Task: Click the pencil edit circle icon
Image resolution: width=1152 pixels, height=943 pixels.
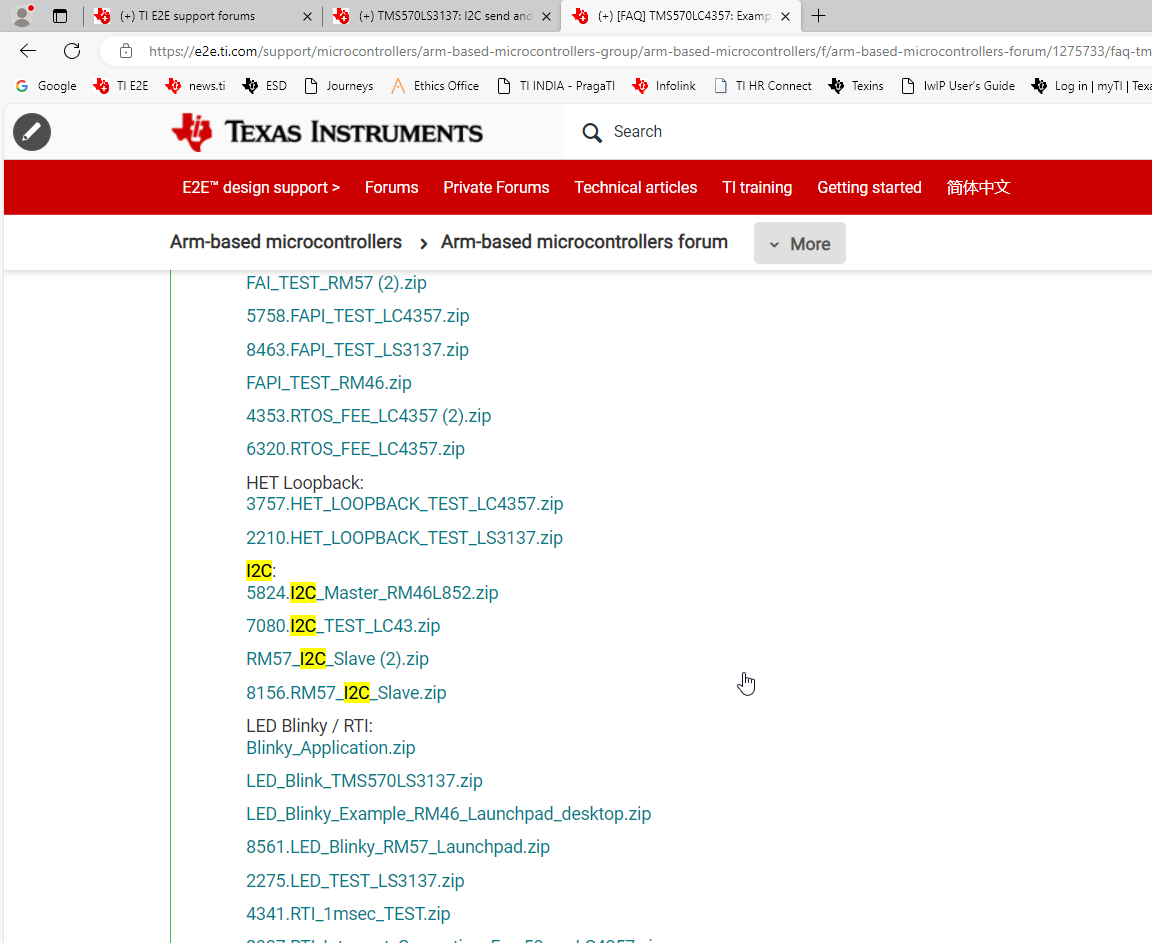Action: [32, 132]
